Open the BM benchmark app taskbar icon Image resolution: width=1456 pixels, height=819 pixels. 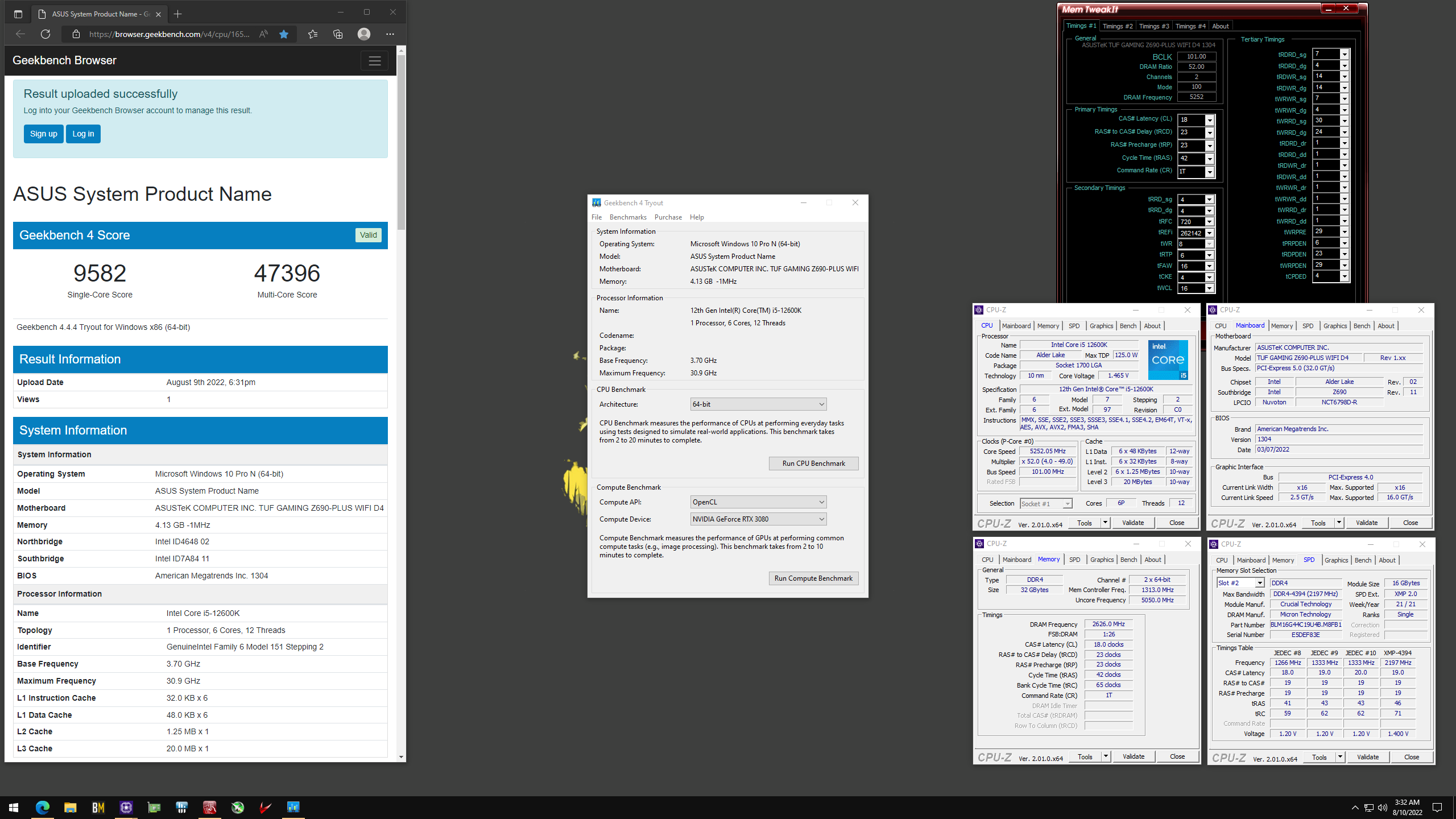[x=98, y=807]
